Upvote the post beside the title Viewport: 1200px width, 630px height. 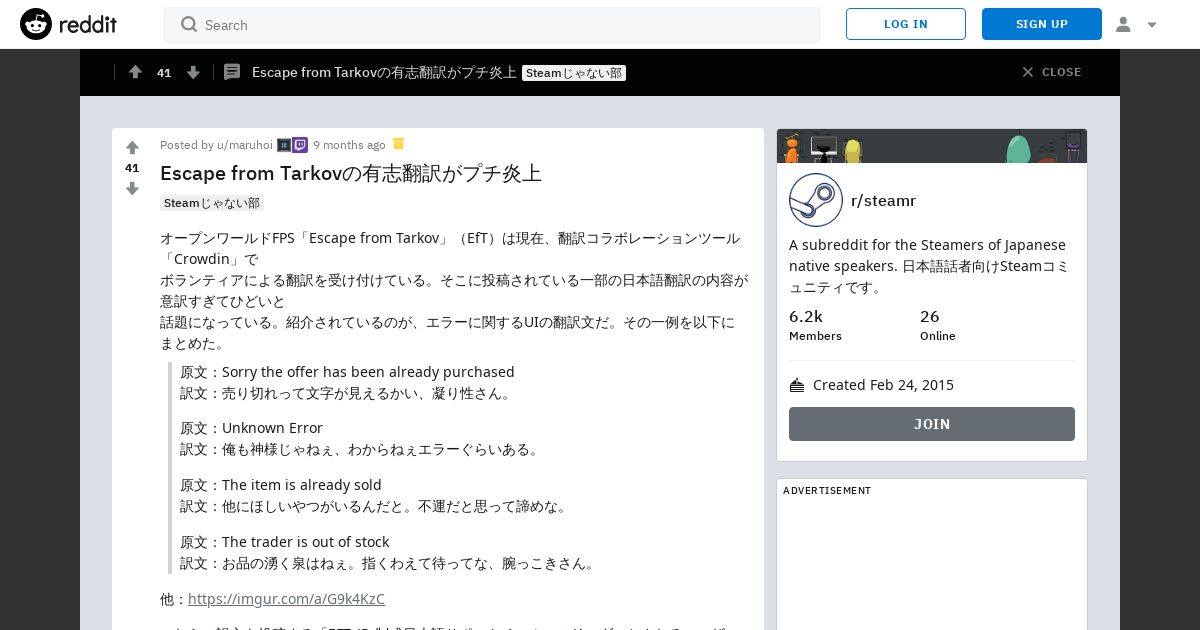coord(132,148)
